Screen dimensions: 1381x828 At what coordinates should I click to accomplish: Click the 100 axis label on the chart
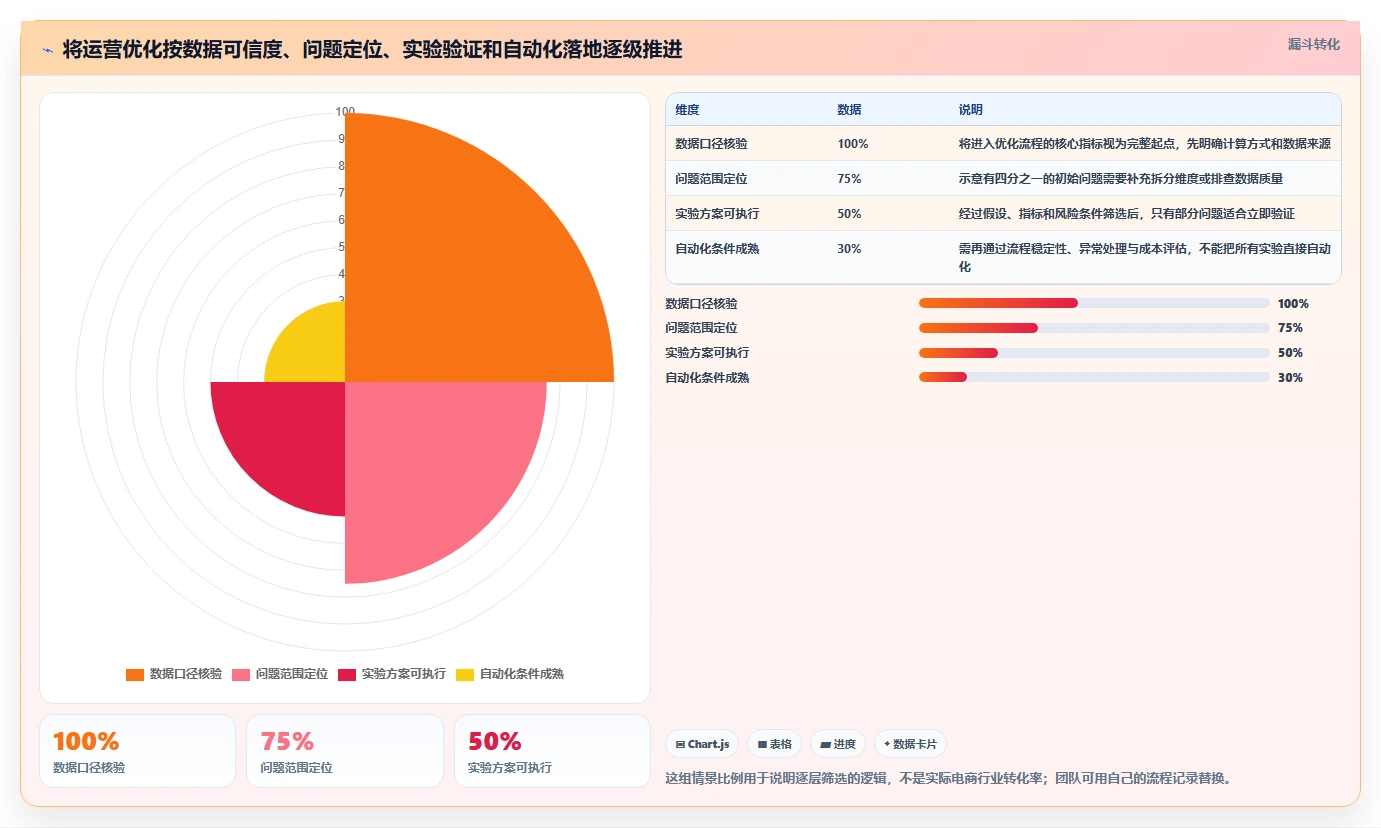point(345,112)
